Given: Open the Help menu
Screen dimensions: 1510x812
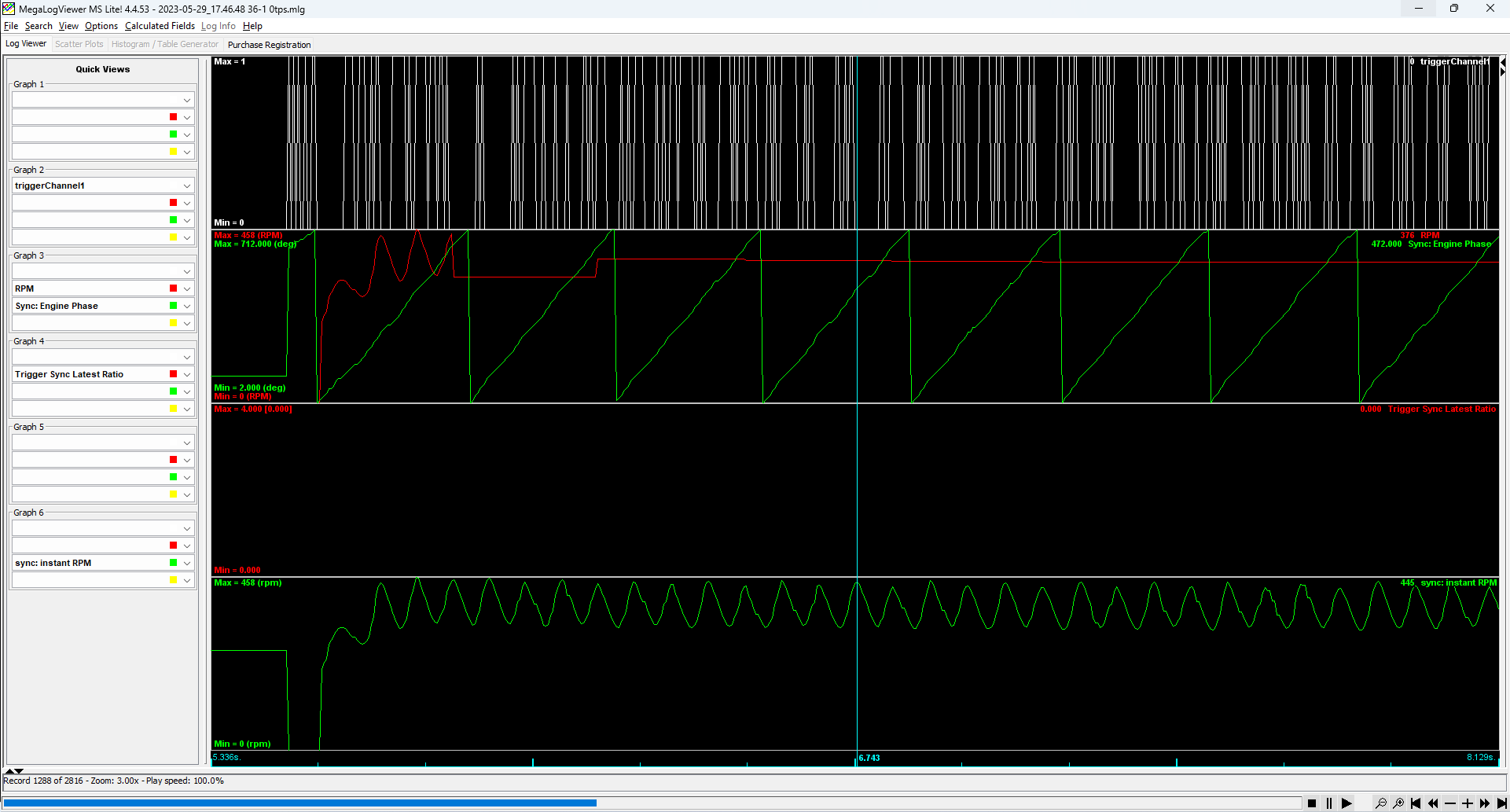Looking at the screenshot, I should (x=252, y=26).
